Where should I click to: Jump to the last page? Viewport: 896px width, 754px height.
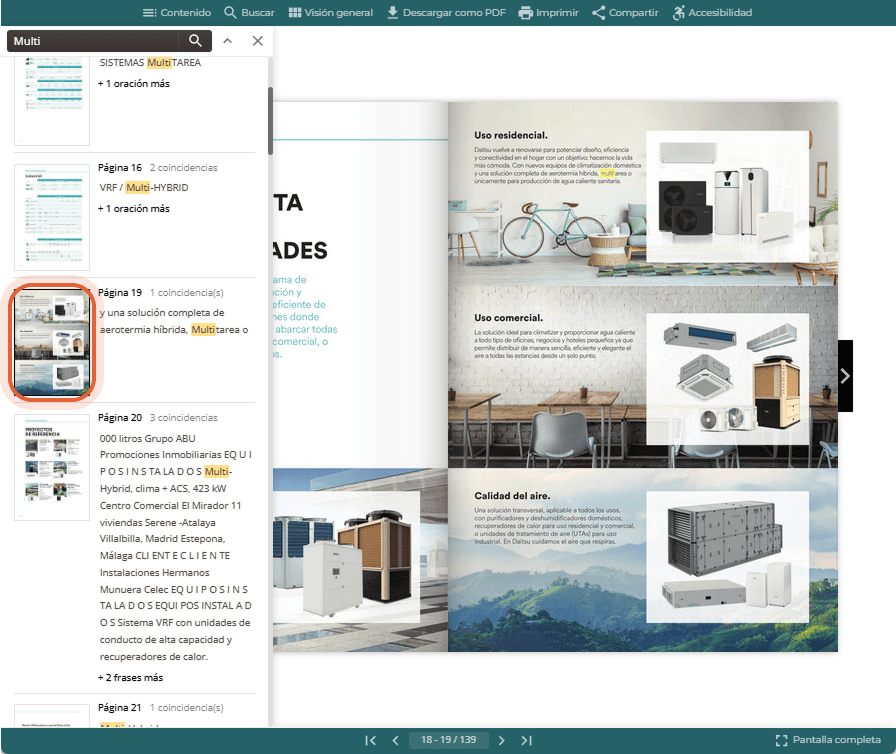[526, 740]
